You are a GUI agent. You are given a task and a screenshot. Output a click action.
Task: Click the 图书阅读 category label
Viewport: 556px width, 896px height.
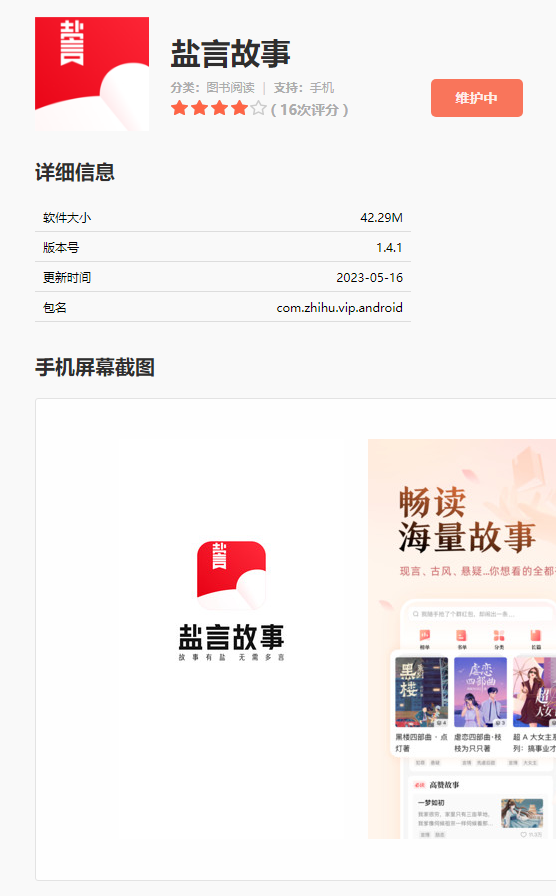pyautogui.click(x=230, y=87)
